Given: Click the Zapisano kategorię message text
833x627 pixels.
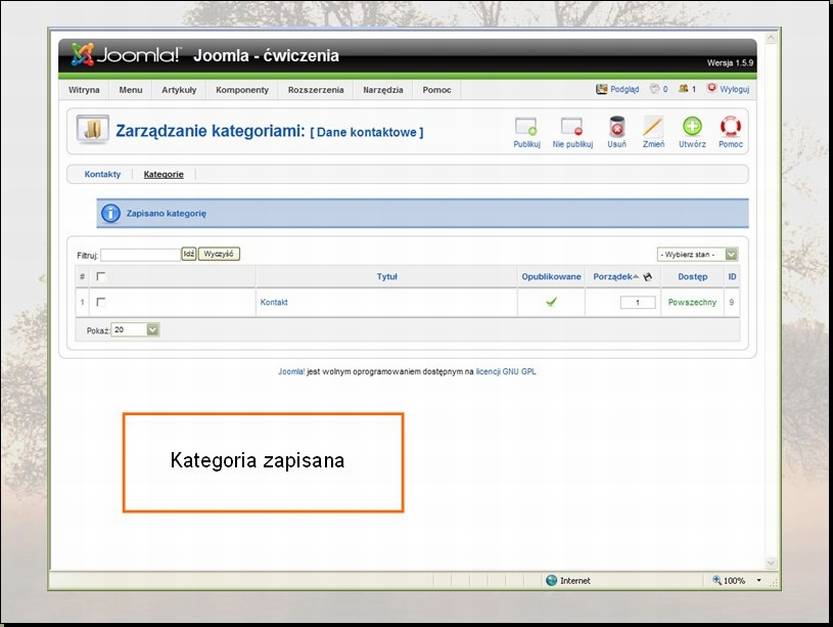Looking at the screenshot, I should tap(166, 213).
